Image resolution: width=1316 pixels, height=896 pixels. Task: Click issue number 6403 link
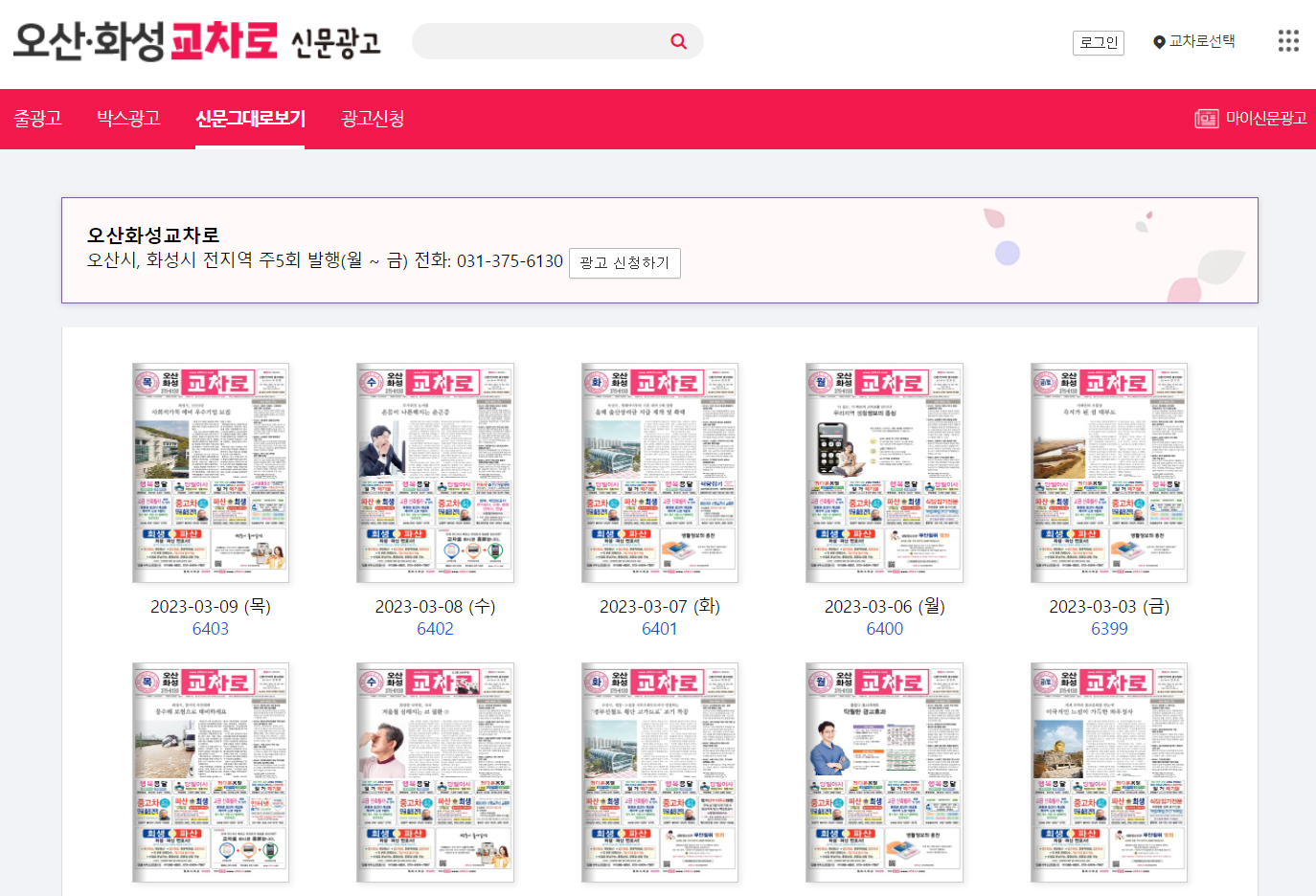[211, 629]
